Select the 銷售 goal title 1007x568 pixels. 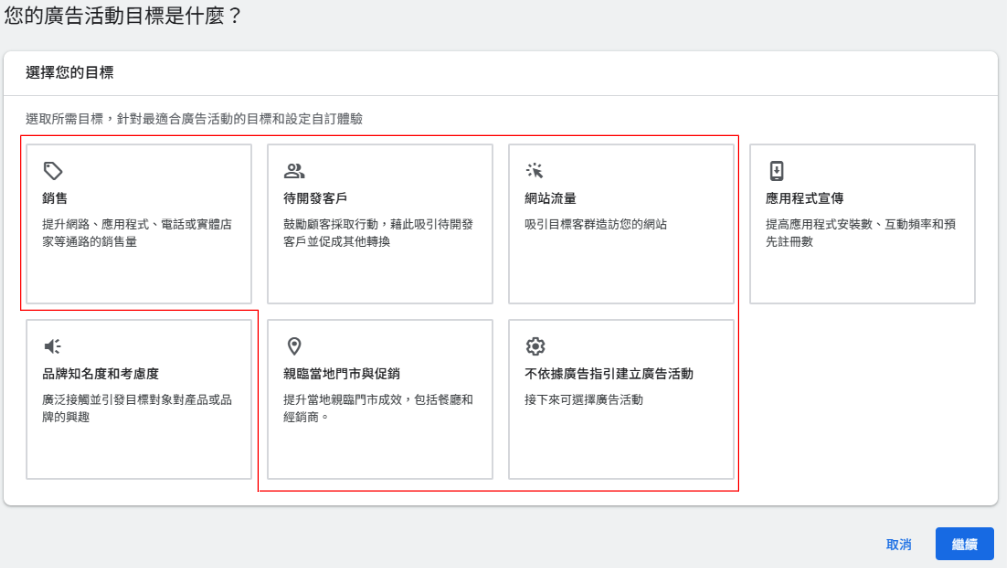[55, 198]
